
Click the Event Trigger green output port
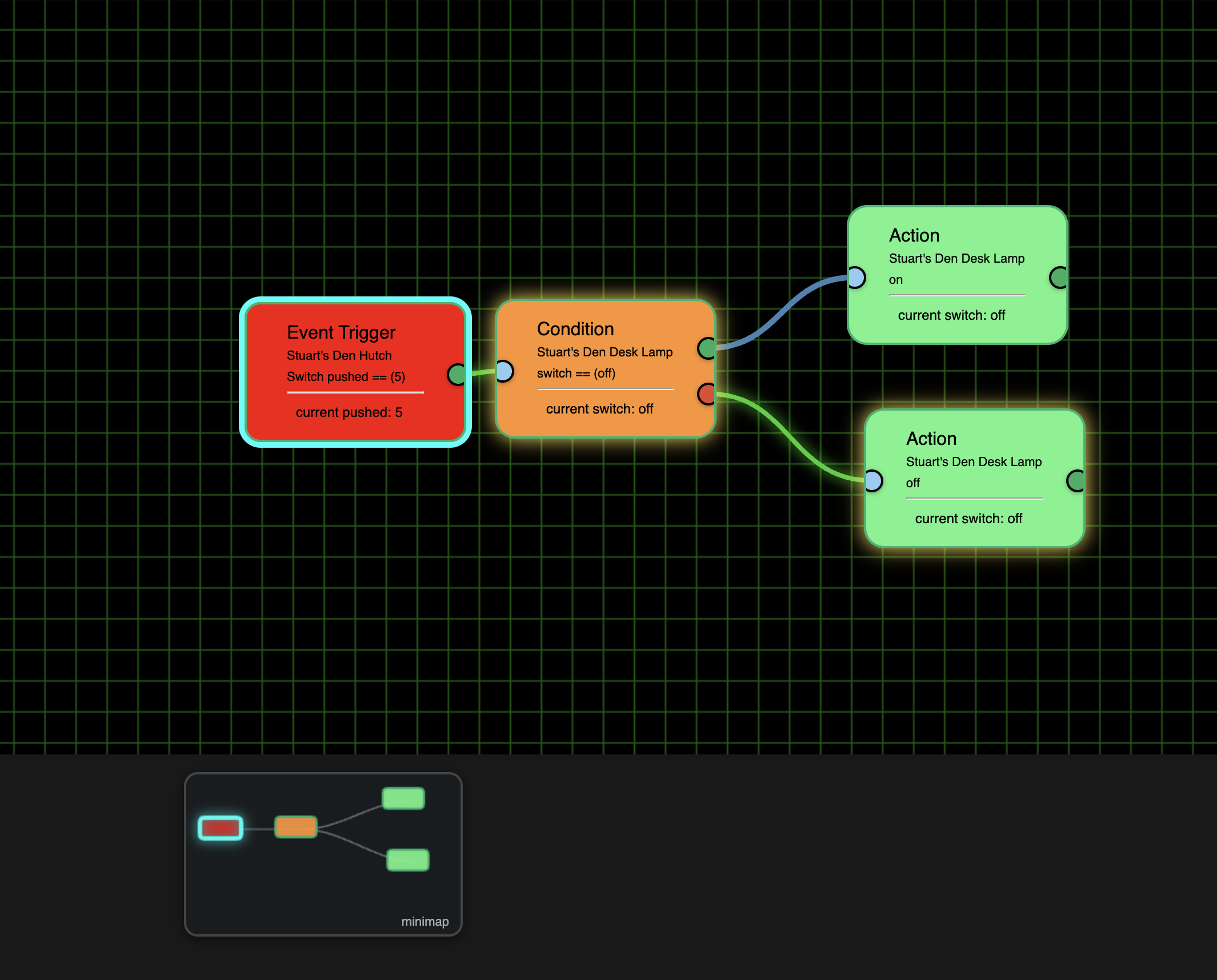[457, 375]
